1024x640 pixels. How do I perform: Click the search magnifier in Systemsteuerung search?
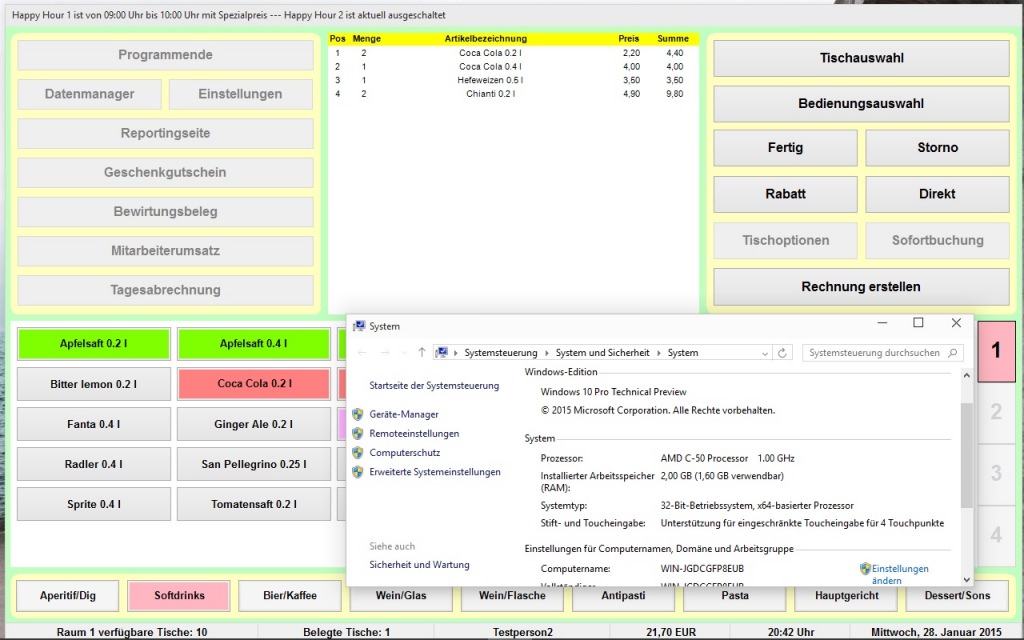pos(953,353)
